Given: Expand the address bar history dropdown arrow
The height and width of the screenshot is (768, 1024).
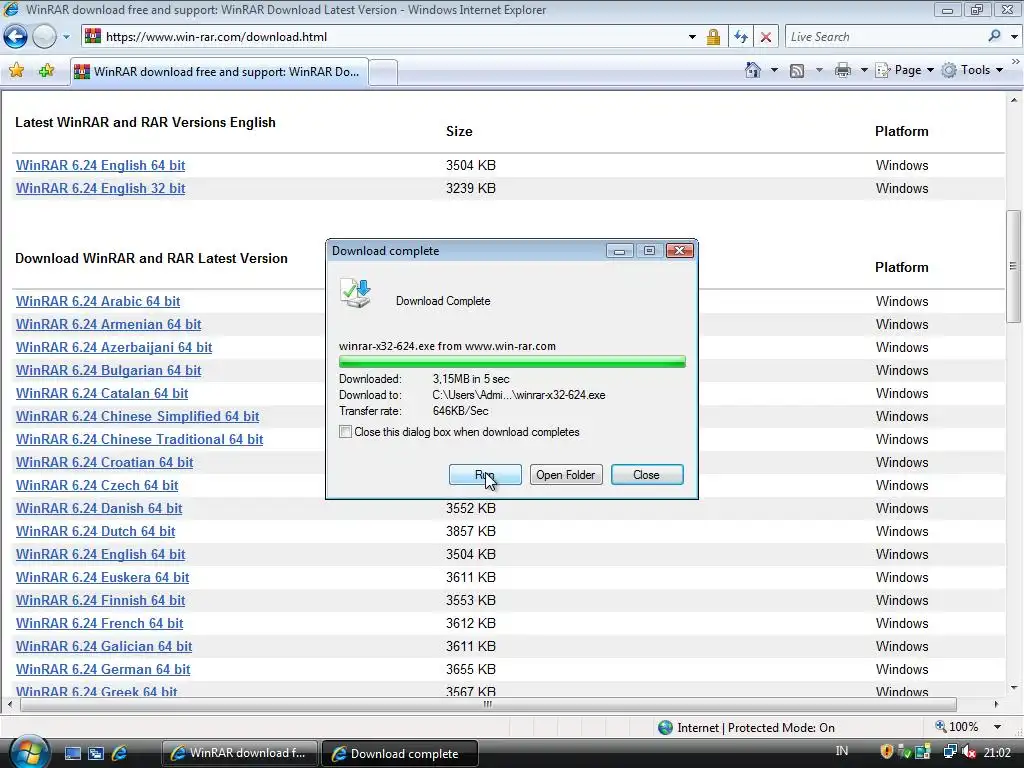Looking at the screenshot, I should point(692,37).
